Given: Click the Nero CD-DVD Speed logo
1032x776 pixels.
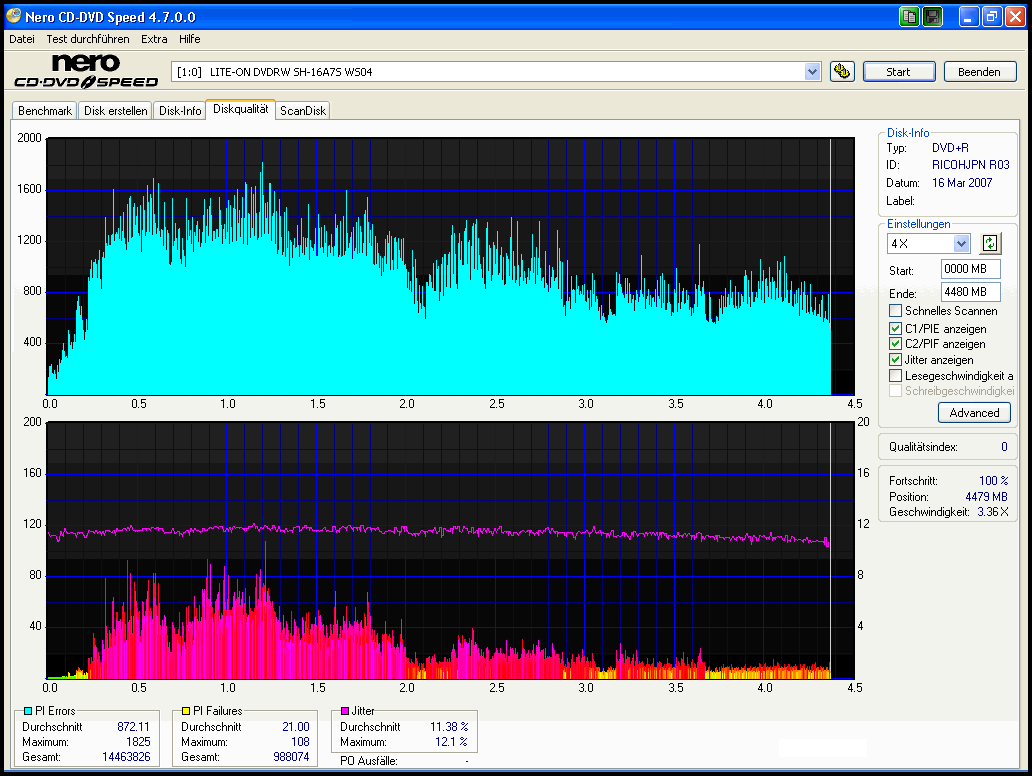Looking at the screenshot, I should tap(86, 72).
